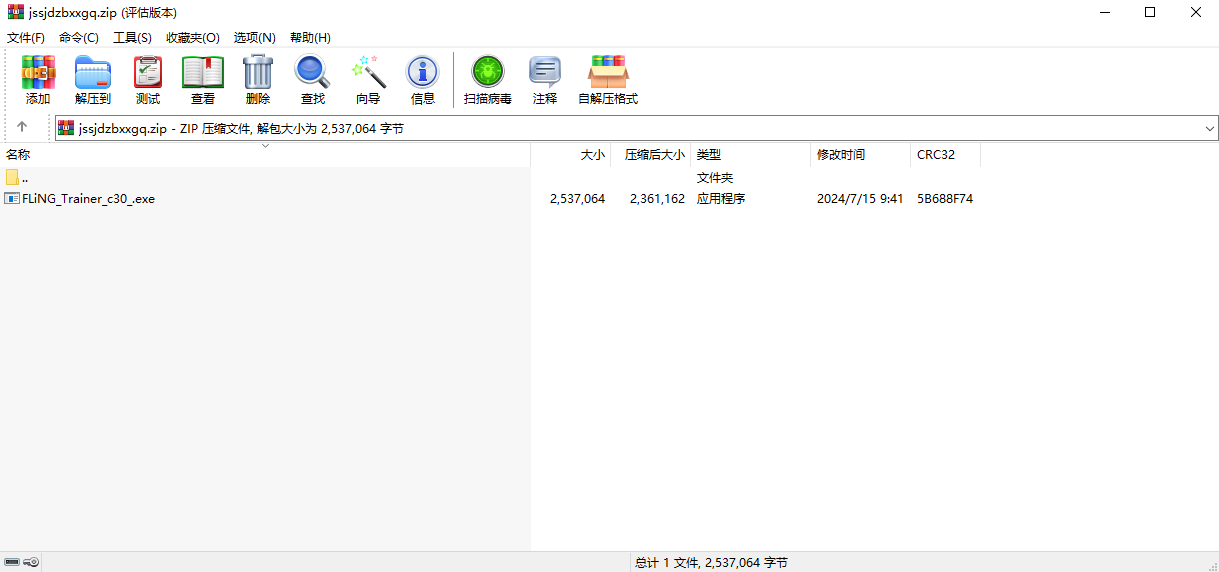Screen dimensions: 1219x572
Task: Open the 选项(N) menu
Action: (x=255, y=37)
